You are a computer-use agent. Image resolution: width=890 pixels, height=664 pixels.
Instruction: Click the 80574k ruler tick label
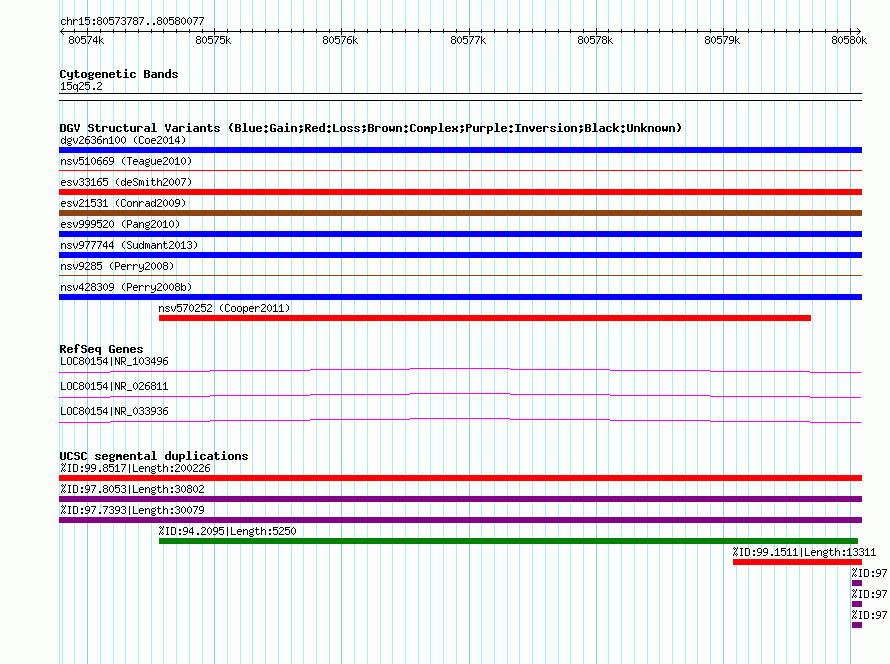(x=86, y=40)
